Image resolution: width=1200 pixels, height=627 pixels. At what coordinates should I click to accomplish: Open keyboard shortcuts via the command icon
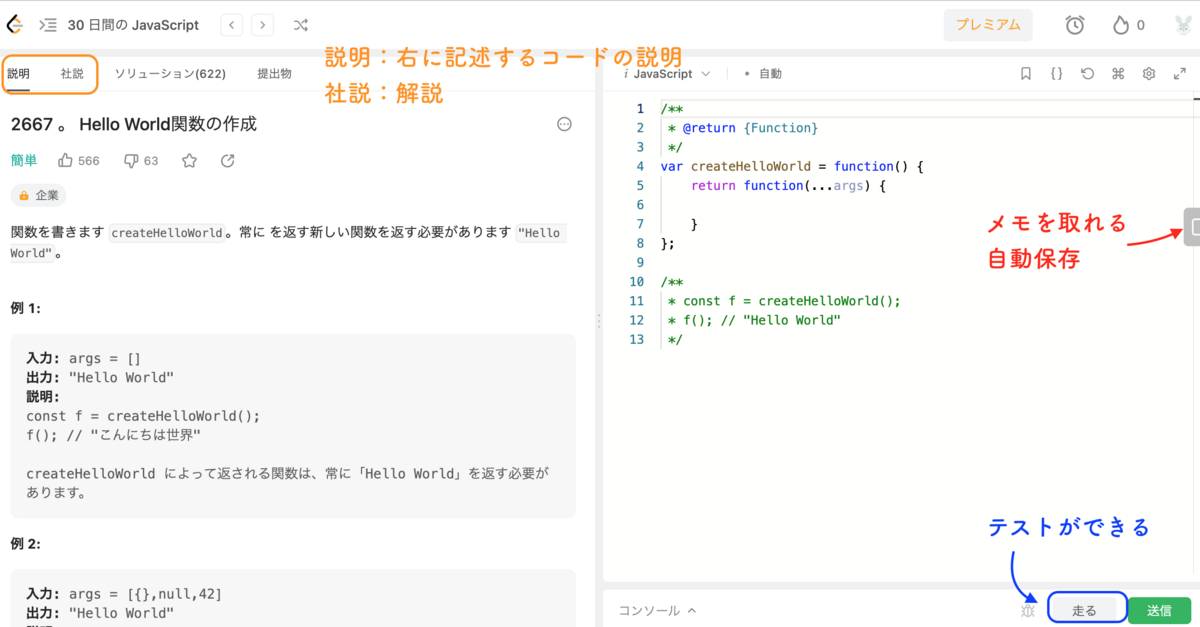pos(1118,73)
